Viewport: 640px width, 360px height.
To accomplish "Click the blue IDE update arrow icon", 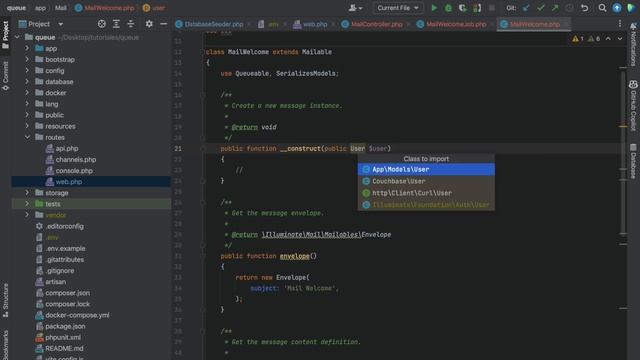I will coord(617,8).
